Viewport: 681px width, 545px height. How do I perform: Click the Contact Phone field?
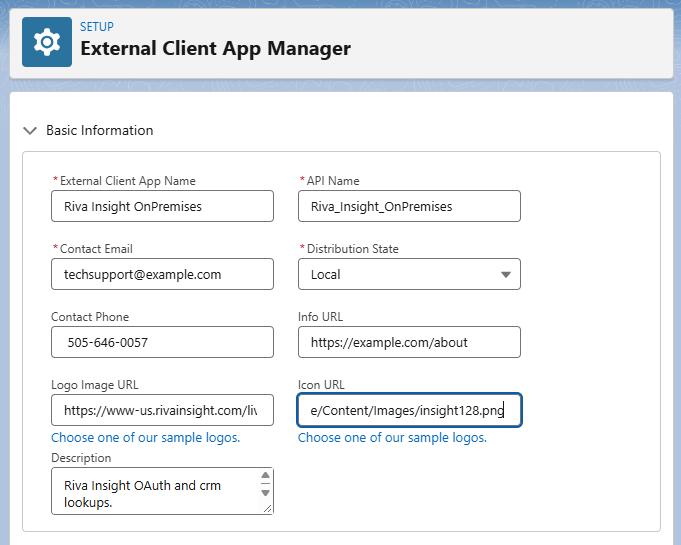click(x=162, y=342)
